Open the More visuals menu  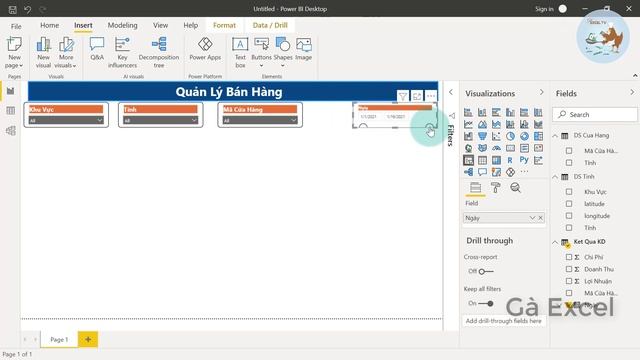point(66,53)
